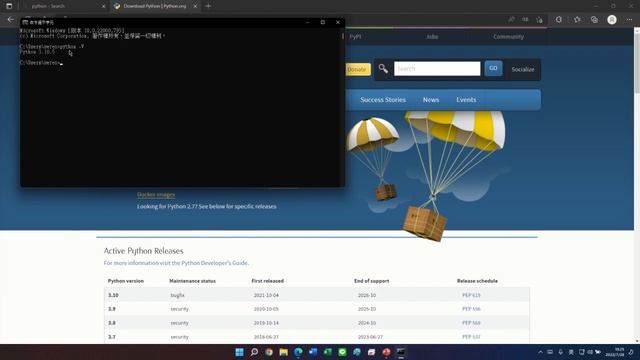The height and width of the screenshot is (360, 640).
Task: Open the Socialize menu
Action: point(523,69)
